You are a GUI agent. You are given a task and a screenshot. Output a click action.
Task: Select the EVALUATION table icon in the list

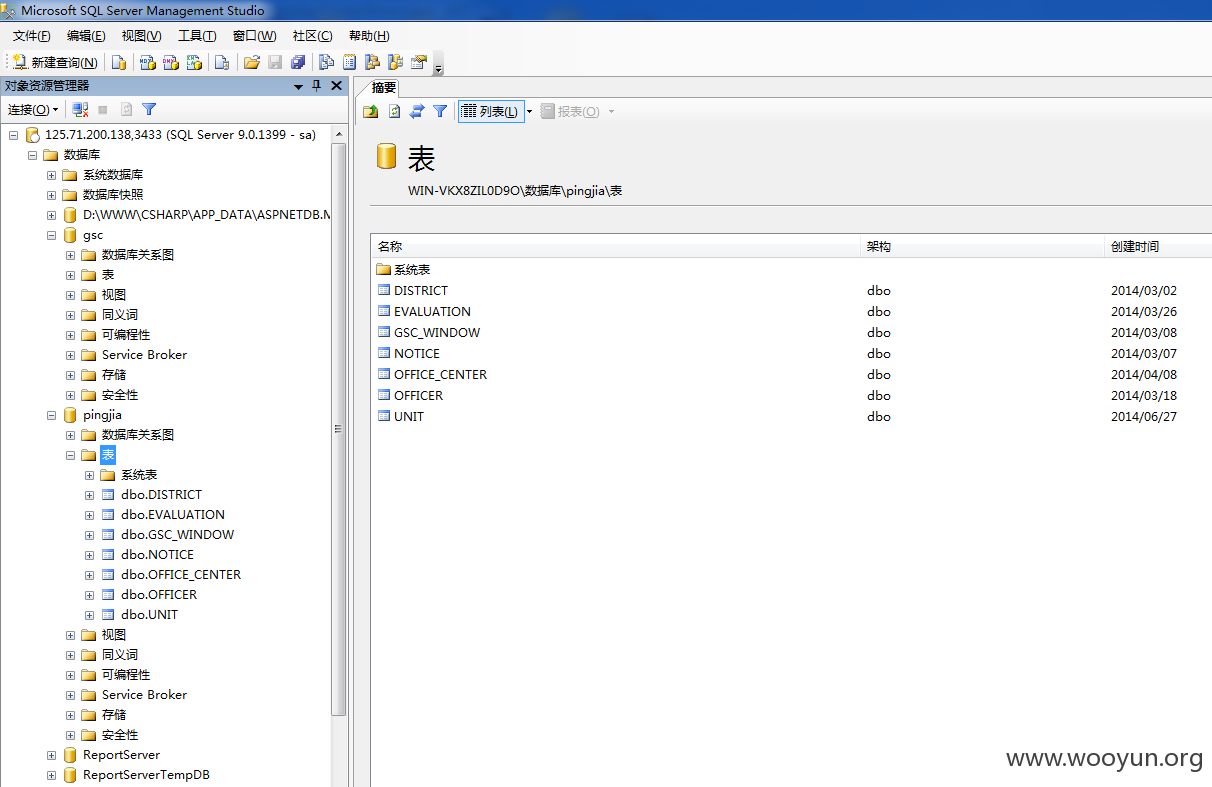(384, 311)
